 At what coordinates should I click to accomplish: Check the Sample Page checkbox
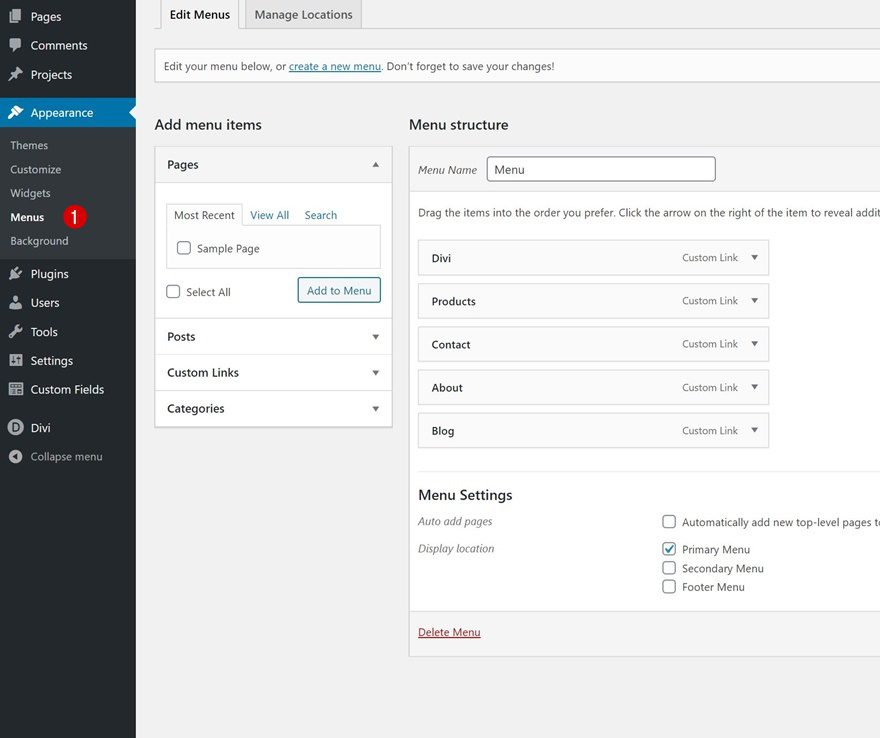coord(184,247)
